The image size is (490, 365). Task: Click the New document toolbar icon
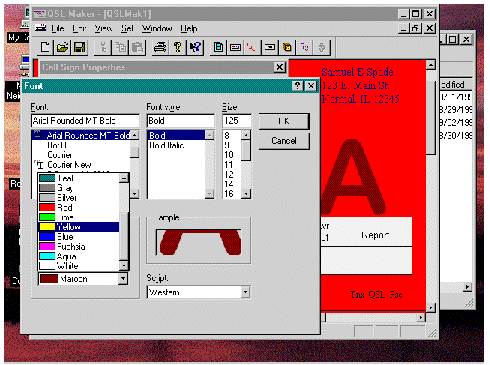click(x=45, y=47)
